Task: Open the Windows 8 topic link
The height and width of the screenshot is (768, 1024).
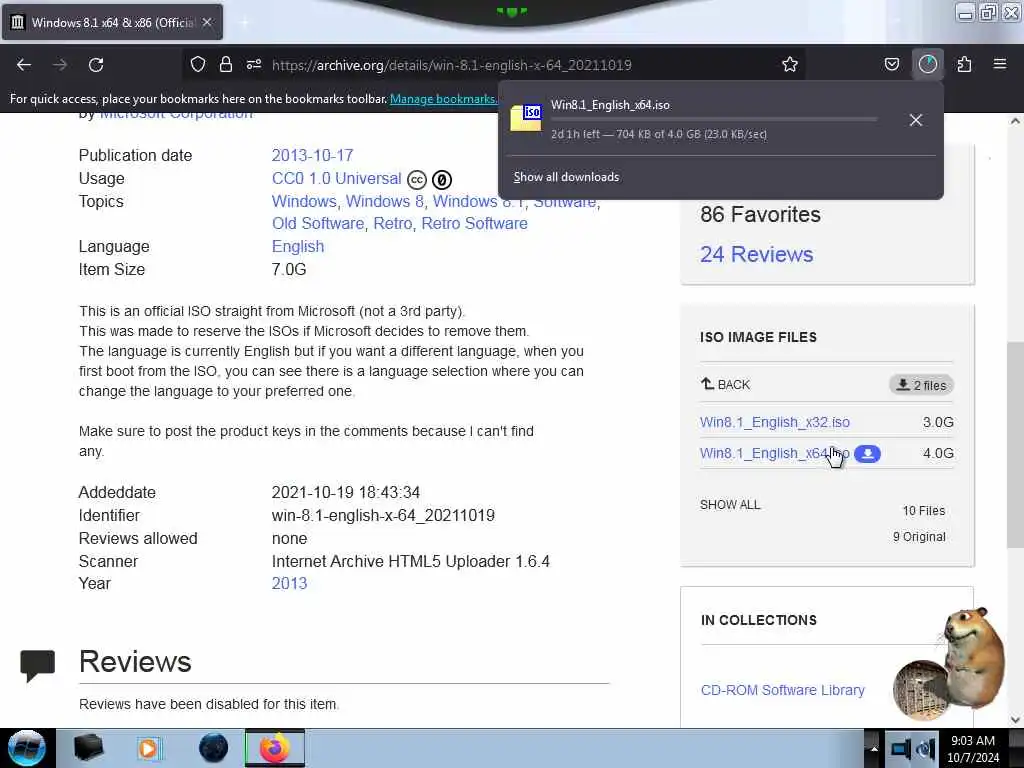Action: [x=385, y=201]
